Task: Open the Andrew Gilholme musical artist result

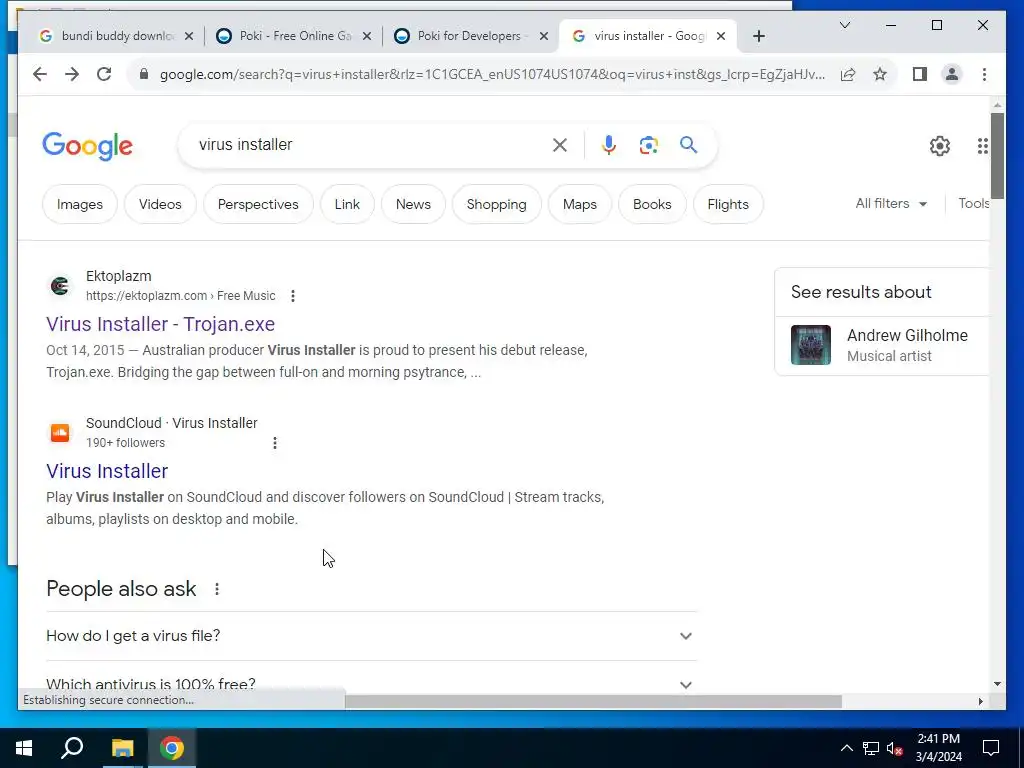Action: pos(882,345)
